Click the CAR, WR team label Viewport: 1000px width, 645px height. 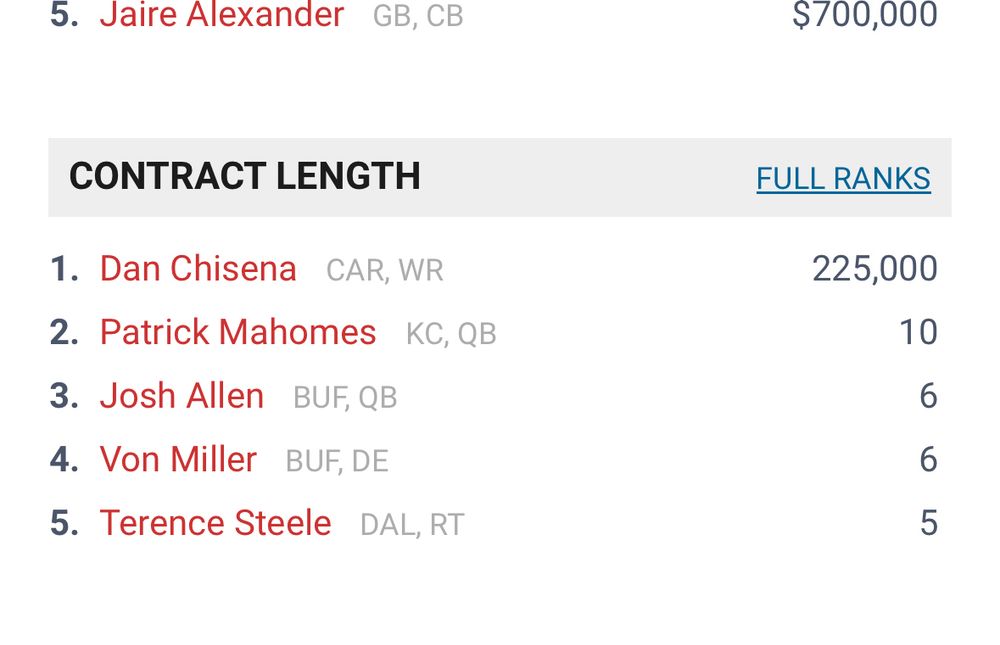pos(385,271)
